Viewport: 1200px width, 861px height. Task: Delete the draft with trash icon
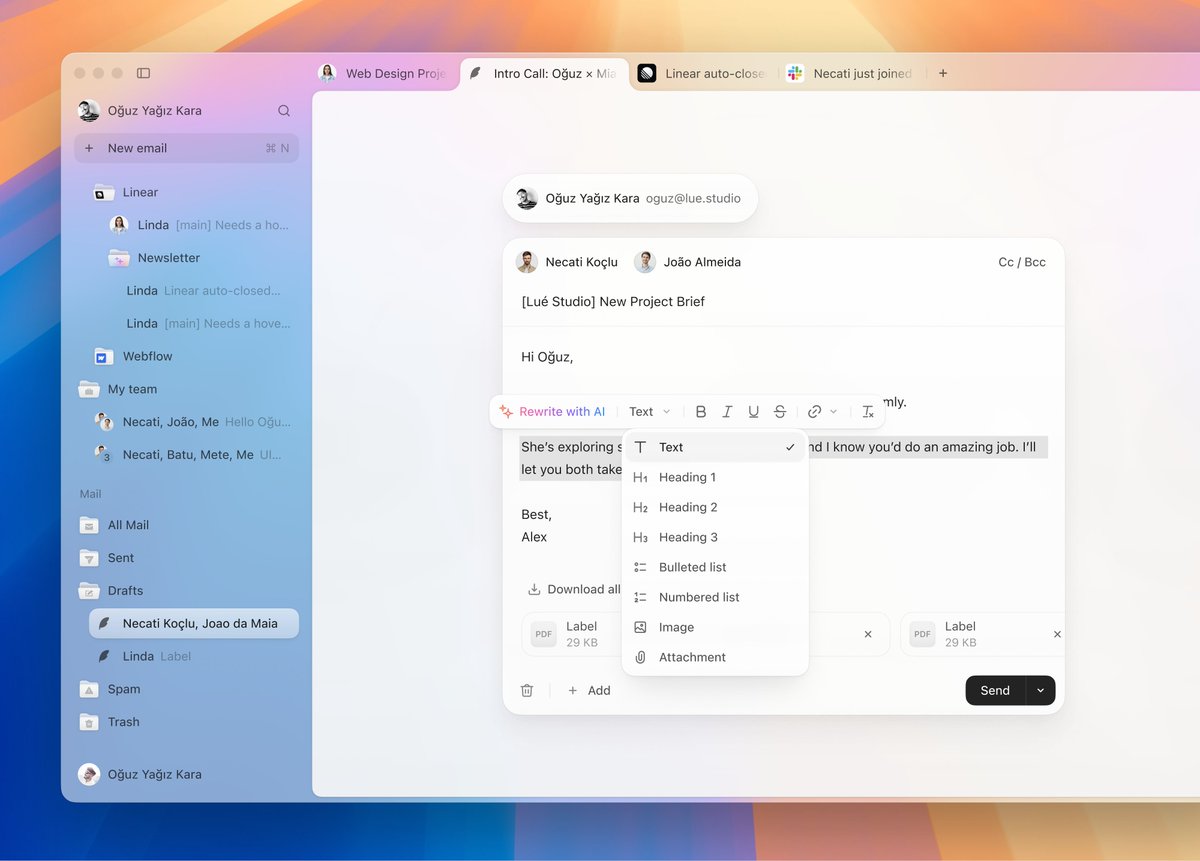[x=527, y=690]
